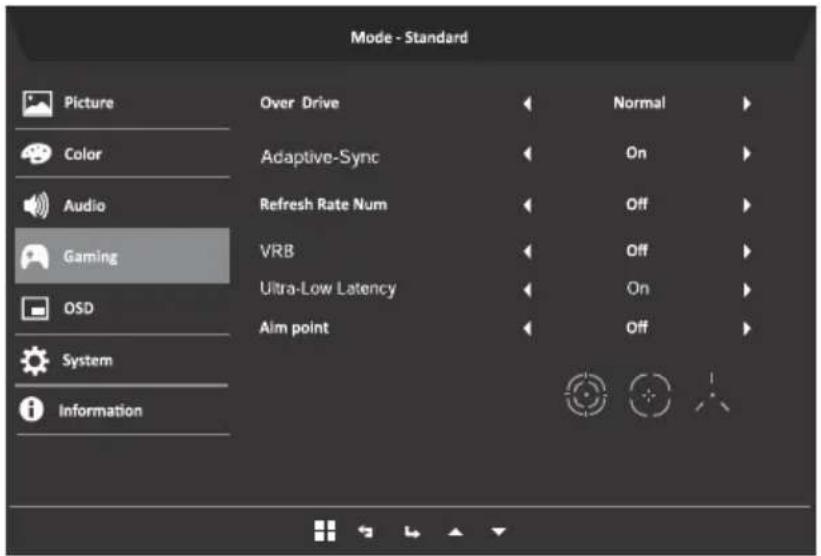Click the Gaming controller icon
This screenshot has height=556, width=821.
coord(35,257)
